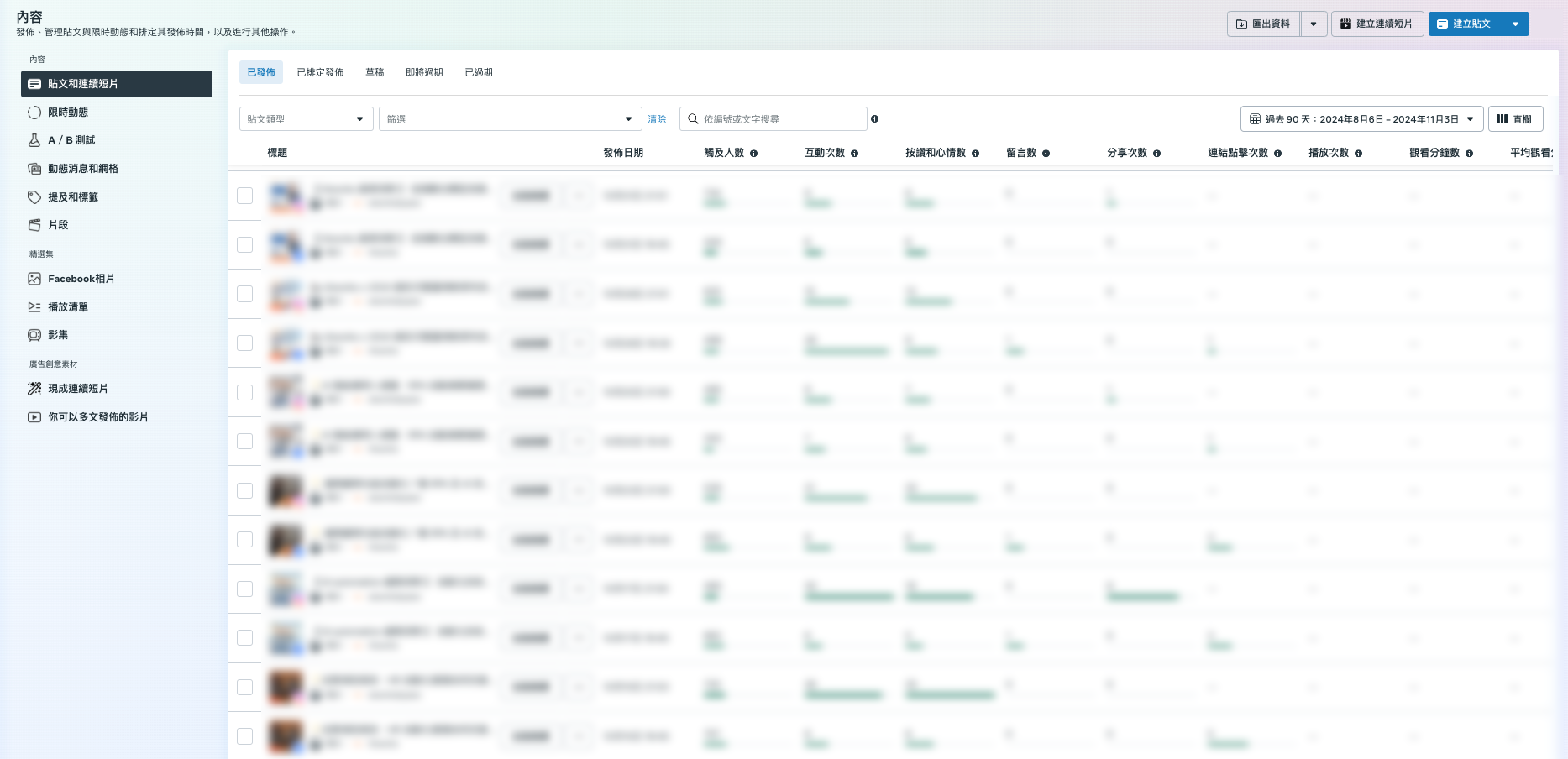1568x759 pixels.
Task: Open A/B 測試 flask icon
Action: coord(34,140)
